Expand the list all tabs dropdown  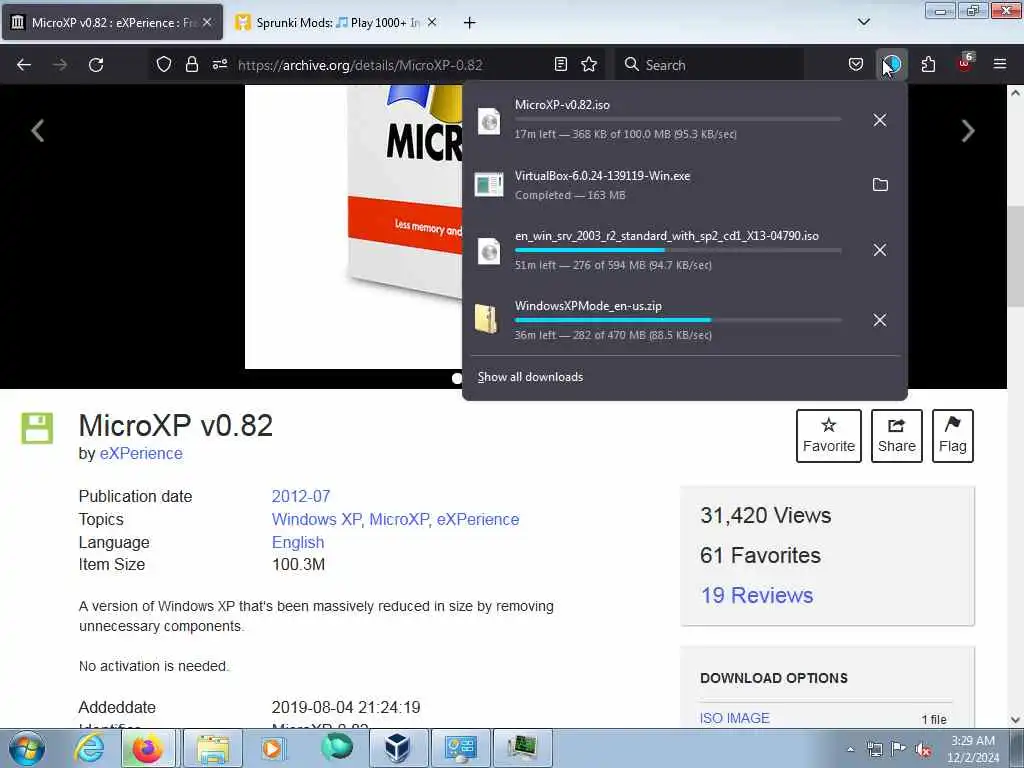(863, 22)
